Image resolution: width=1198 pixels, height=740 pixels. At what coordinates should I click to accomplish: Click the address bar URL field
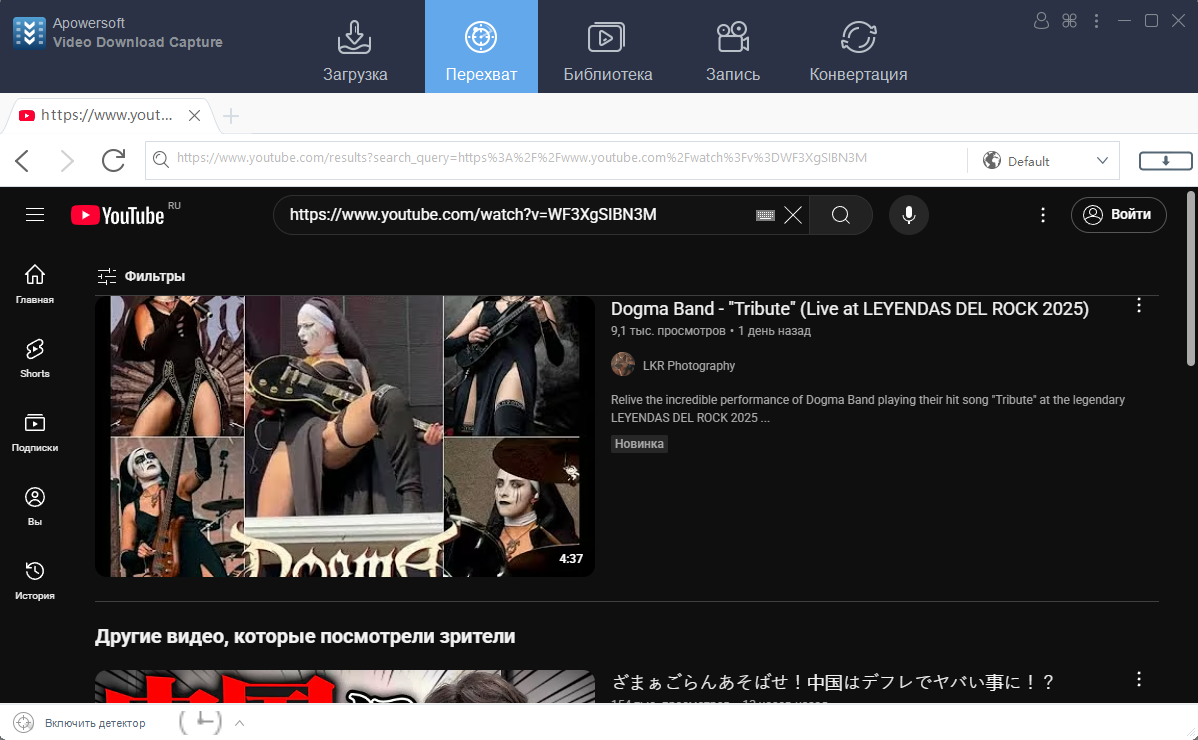[556, 159]
